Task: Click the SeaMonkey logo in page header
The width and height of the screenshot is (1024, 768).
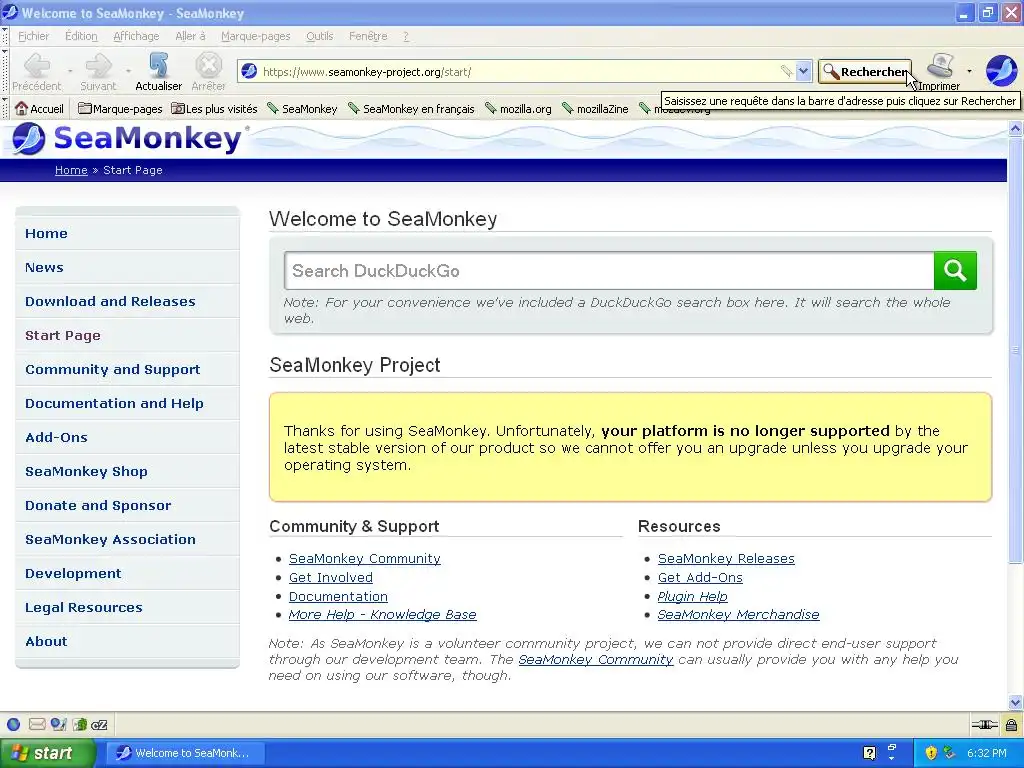Action: pos(127,138)
